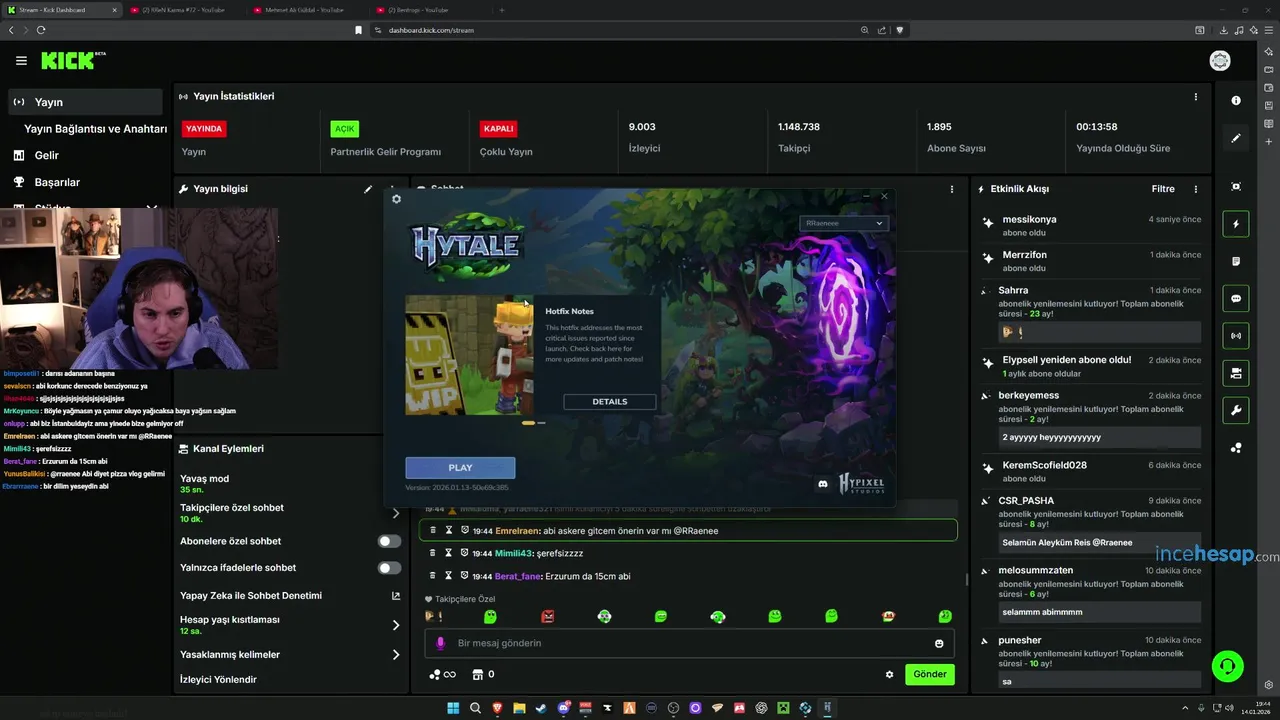Click the angry red emote
The height and width of the screenshot is (720, 1280).
tap(547, 616)
